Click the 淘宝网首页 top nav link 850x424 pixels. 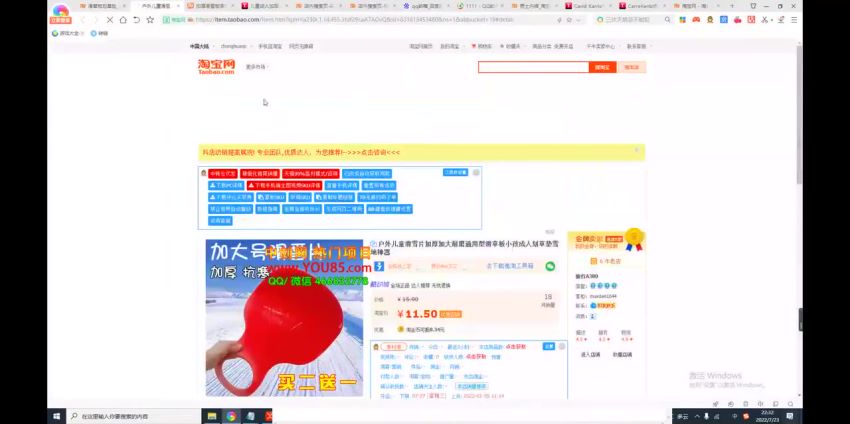(x=421, y=47)
